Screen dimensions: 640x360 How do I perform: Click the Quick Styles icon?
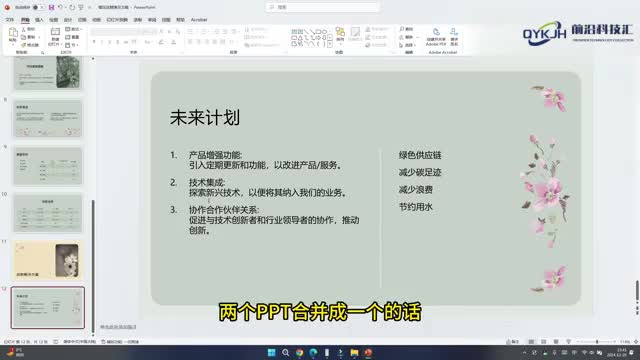(x=355, y=34)
